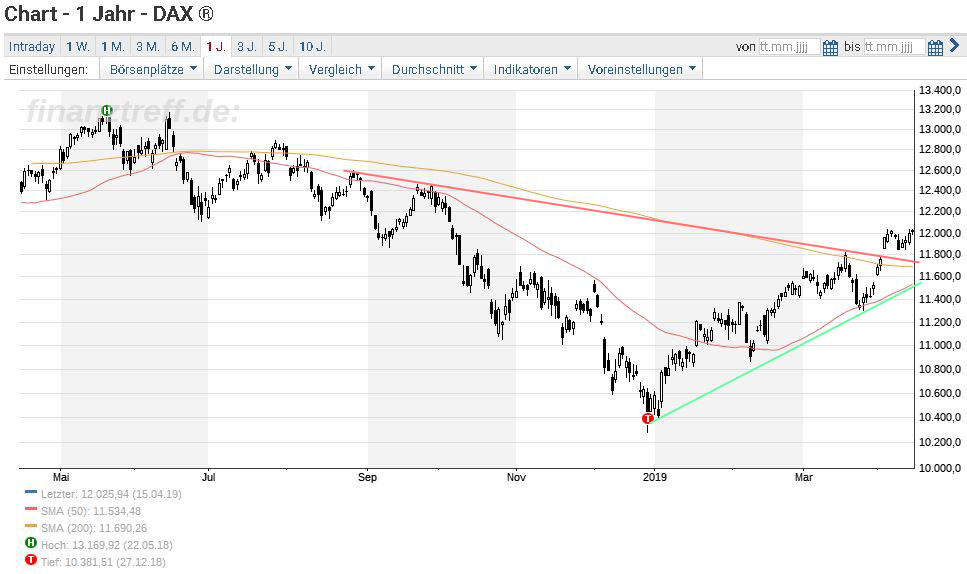
Task: Switch to the 3 J. timeframe
Action: [247, 46]
